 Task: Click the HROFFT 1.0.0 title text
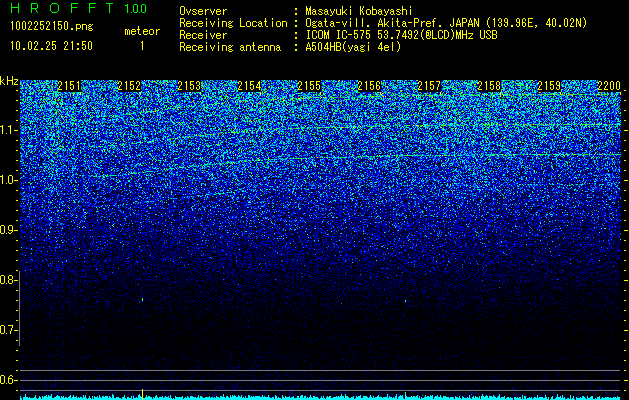[79, 8]
